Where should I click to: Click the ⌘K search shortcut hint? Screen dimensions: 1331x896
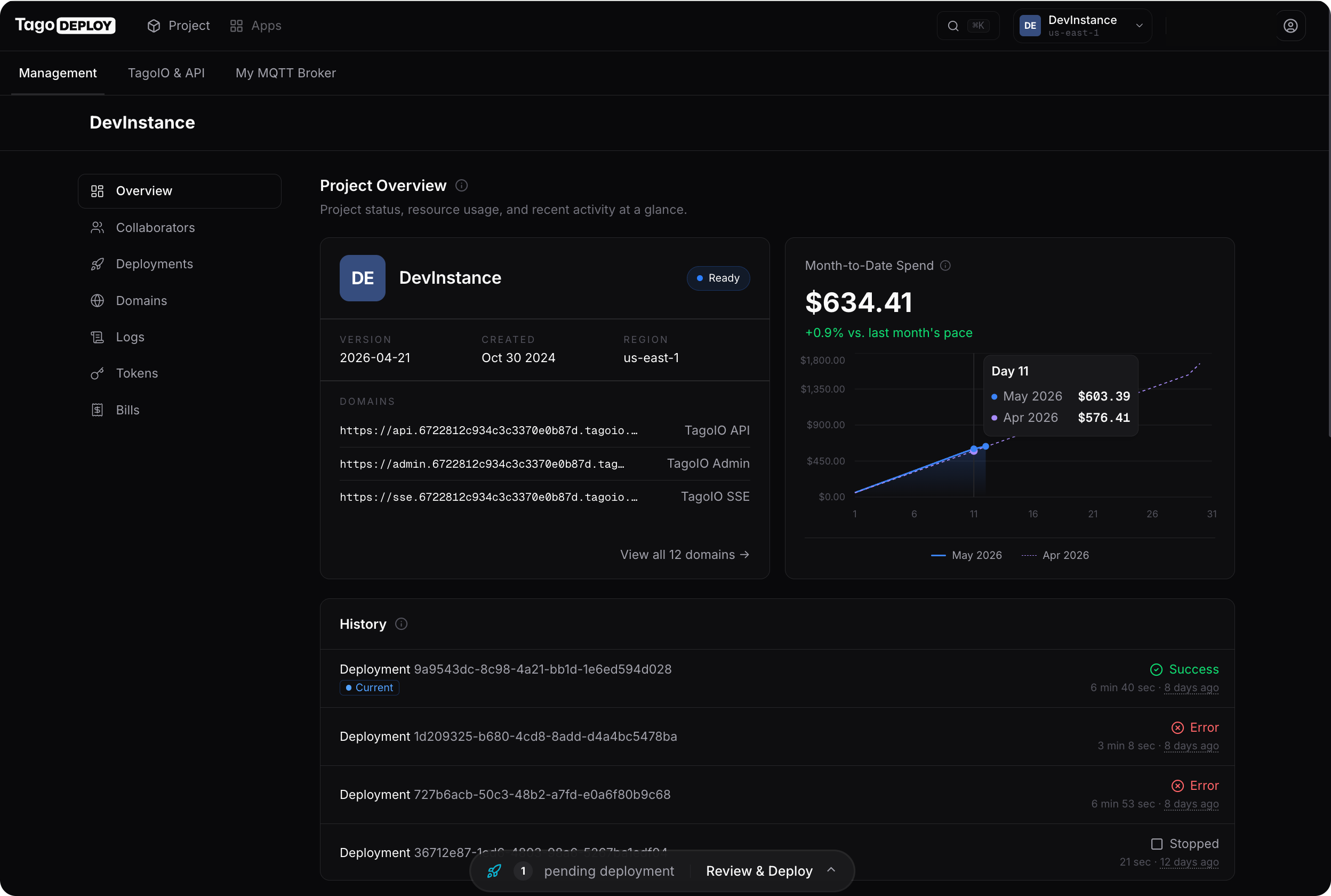pos(978,26)
